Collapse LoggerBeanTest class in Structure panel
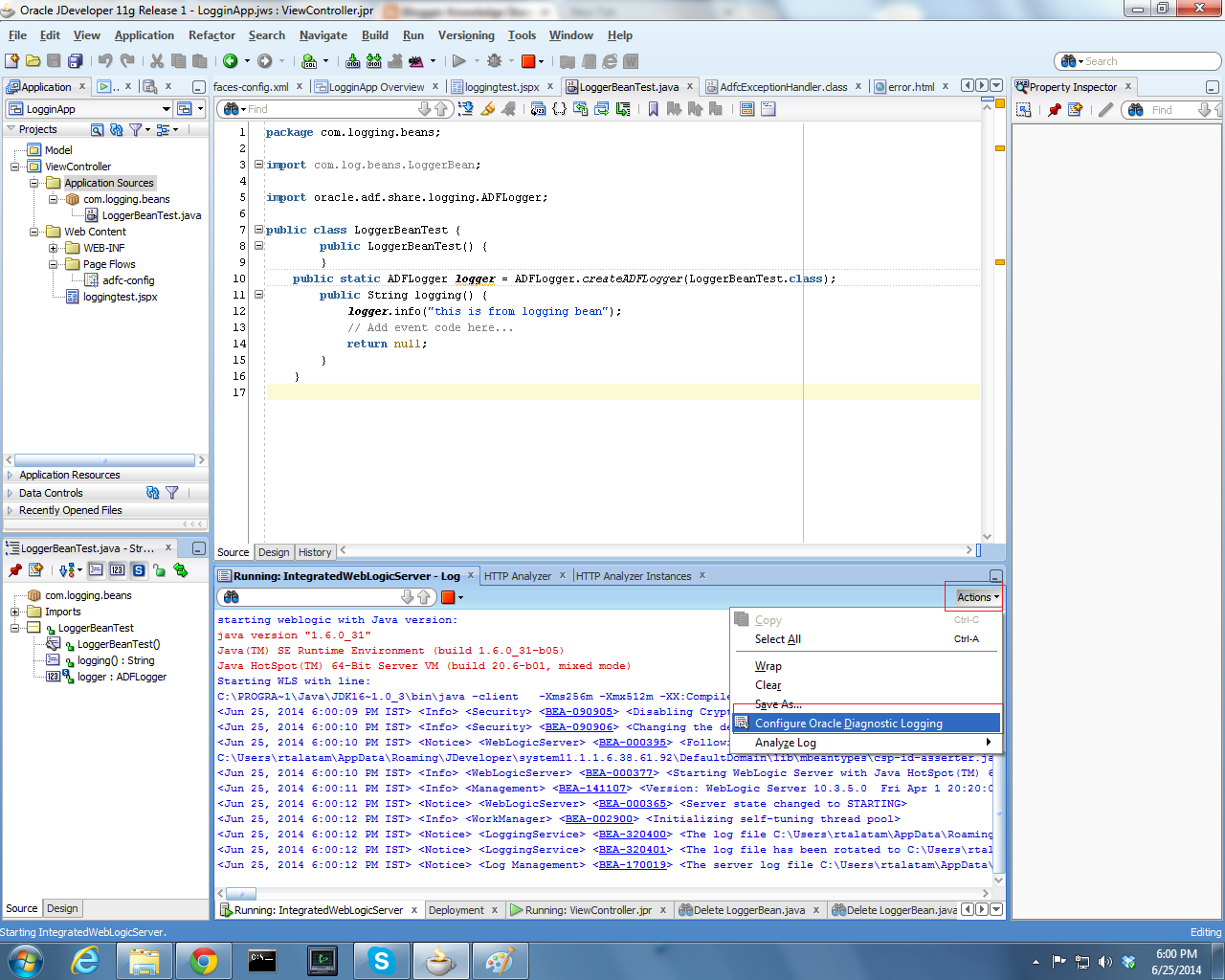1225x980 pixels. (x=15, y=629)
